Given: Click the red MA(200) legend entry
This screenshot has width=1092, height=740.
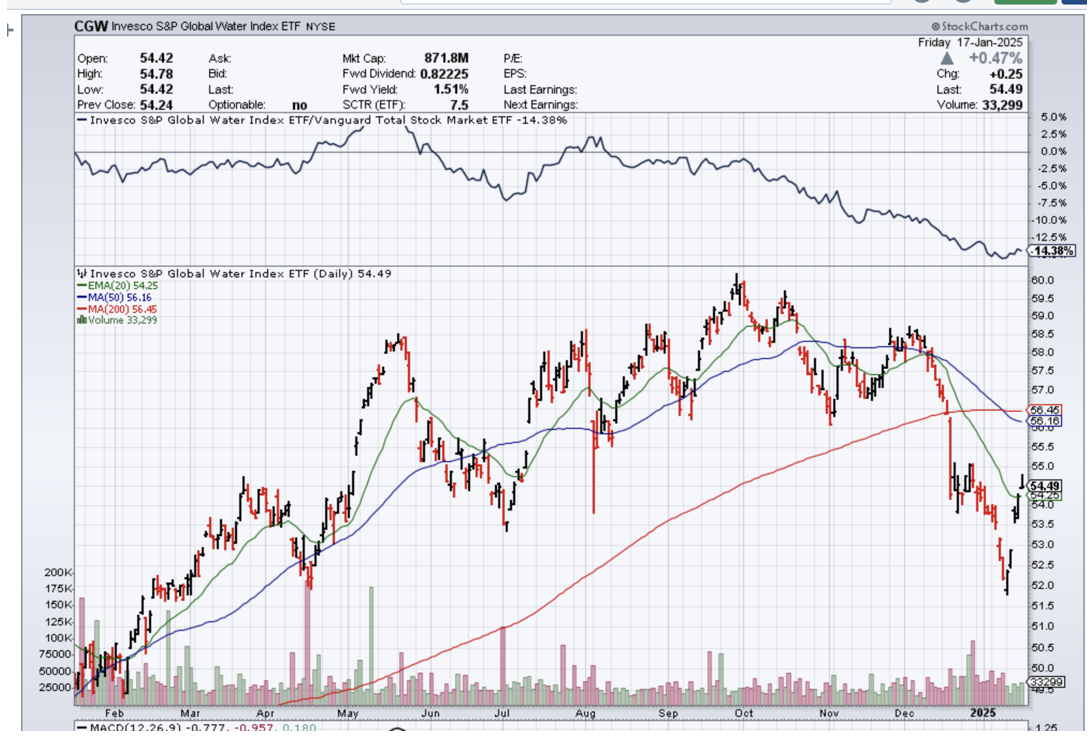Looking at the screenshot, I should 119,310.
